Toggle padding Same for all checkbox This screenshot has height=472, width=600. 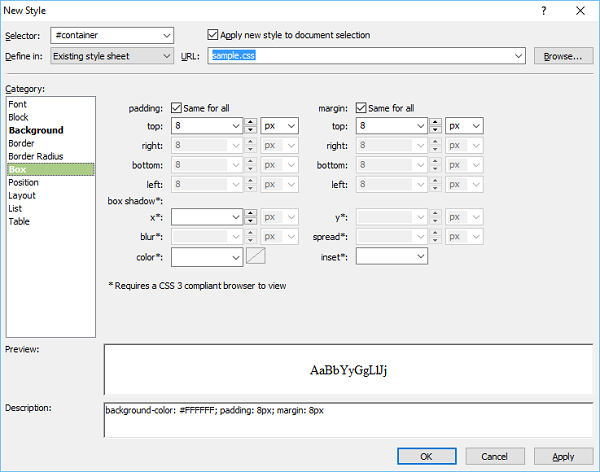click(x=177, y=108)
